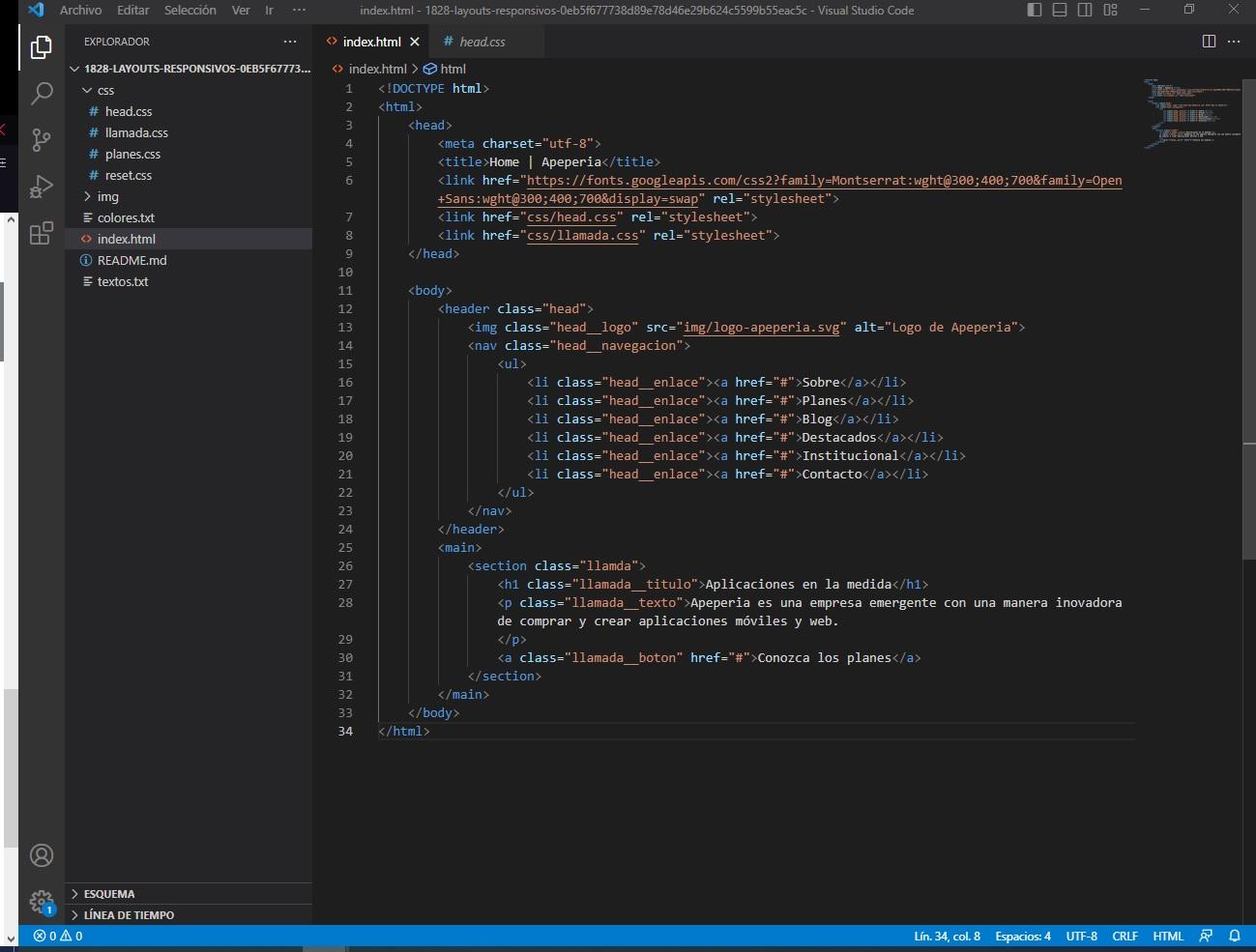
Task: Expand the img folder
Action: point(189,196)
